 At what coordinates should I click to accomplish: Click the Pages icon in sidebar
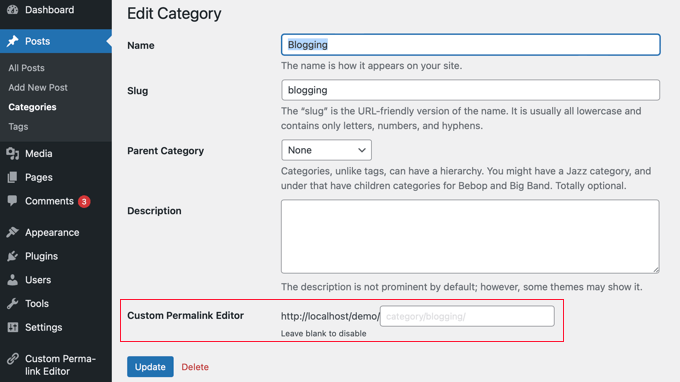pyautogui.click(x=13, y=177)
